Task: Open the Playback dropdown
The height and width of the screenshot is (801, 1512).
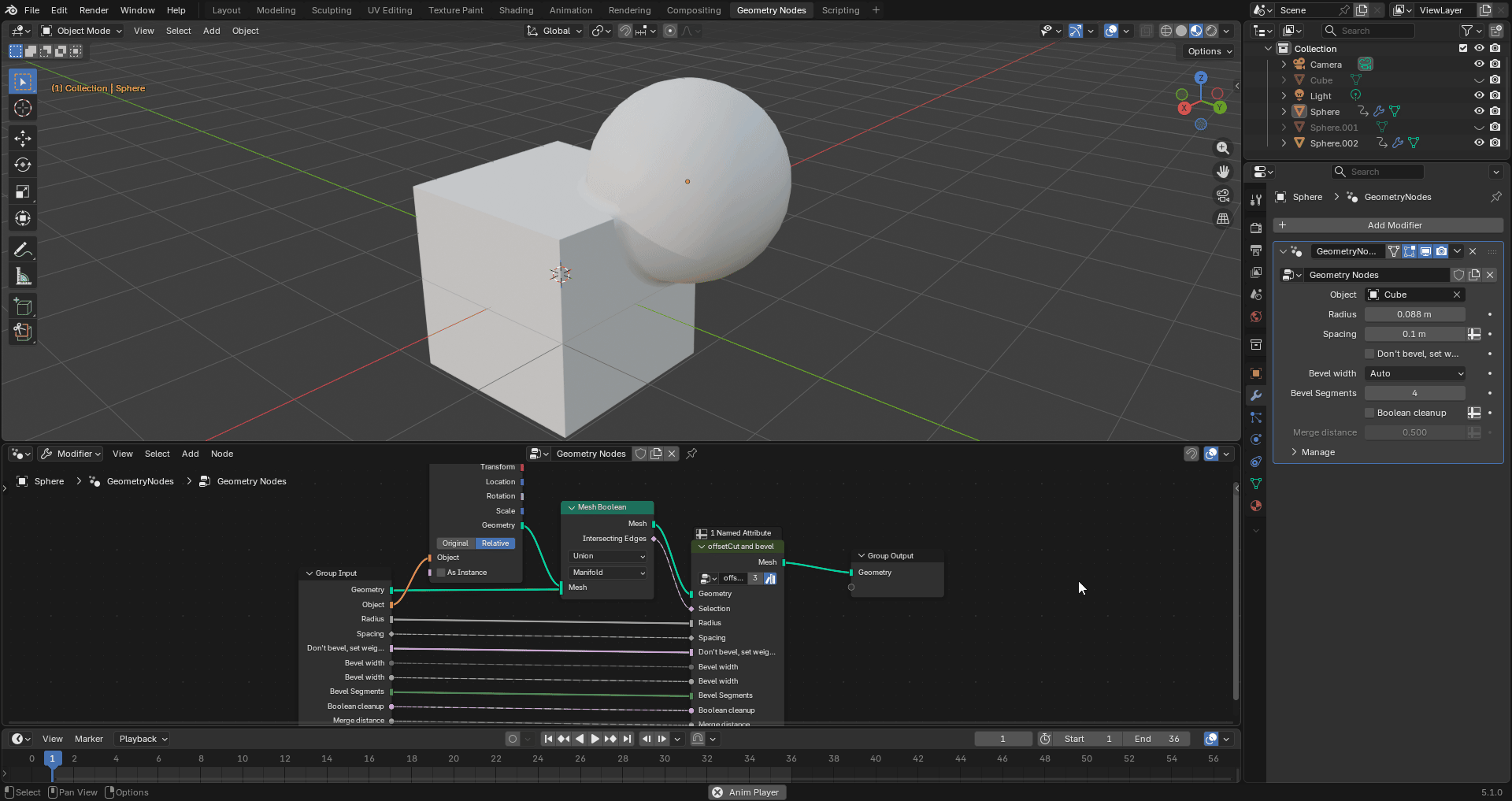Action: (x=143, y=739)
